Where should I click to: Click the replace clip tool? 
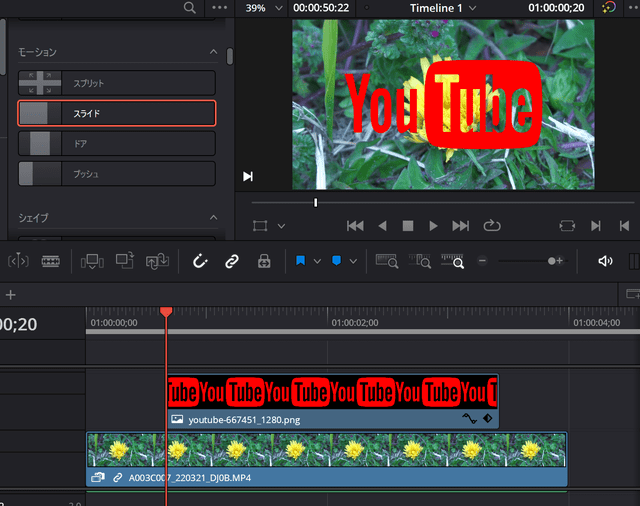tap(157, 261)
